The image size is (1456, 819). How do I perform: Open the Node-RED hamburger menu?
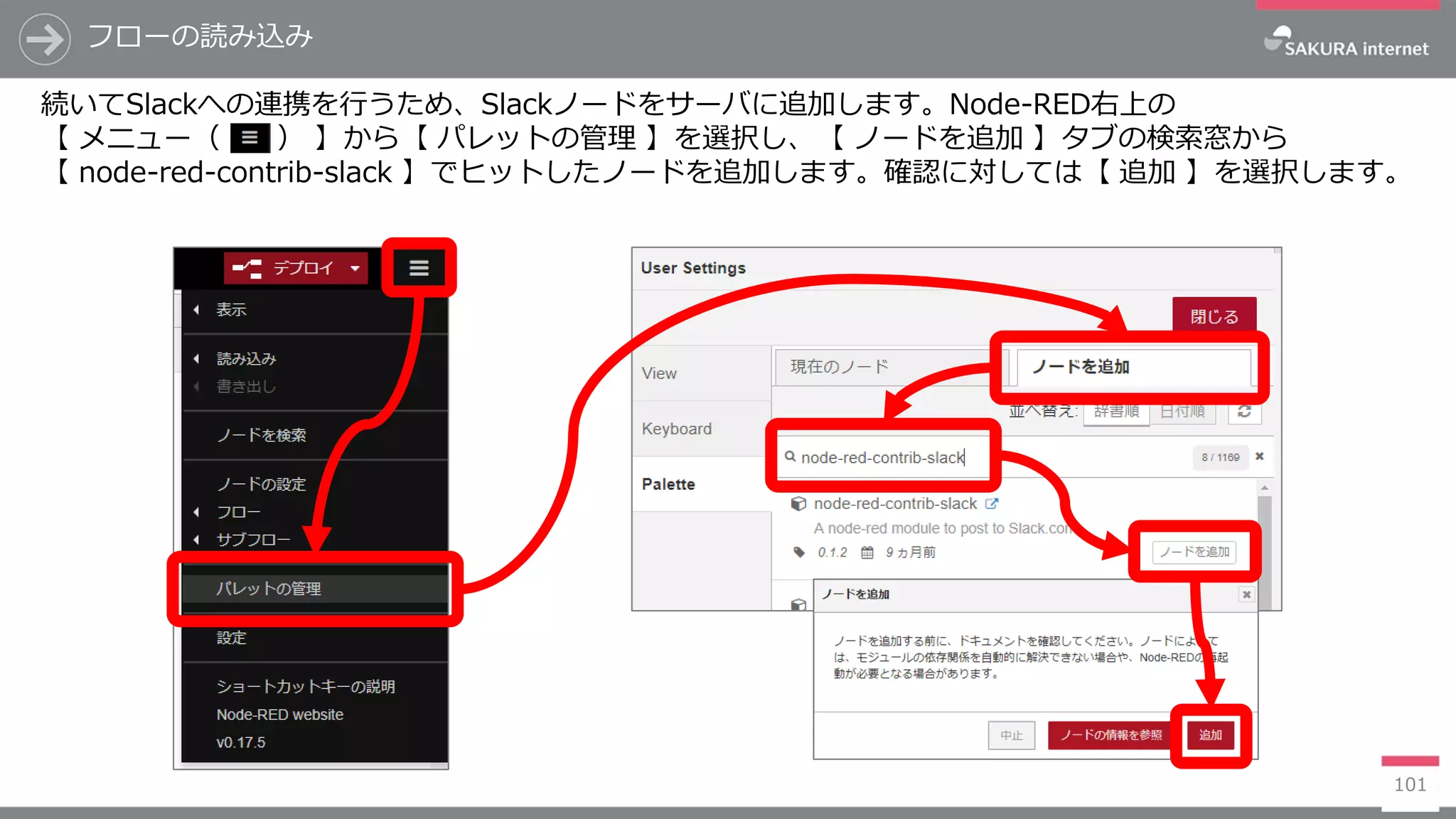click(x=419, y=268)
